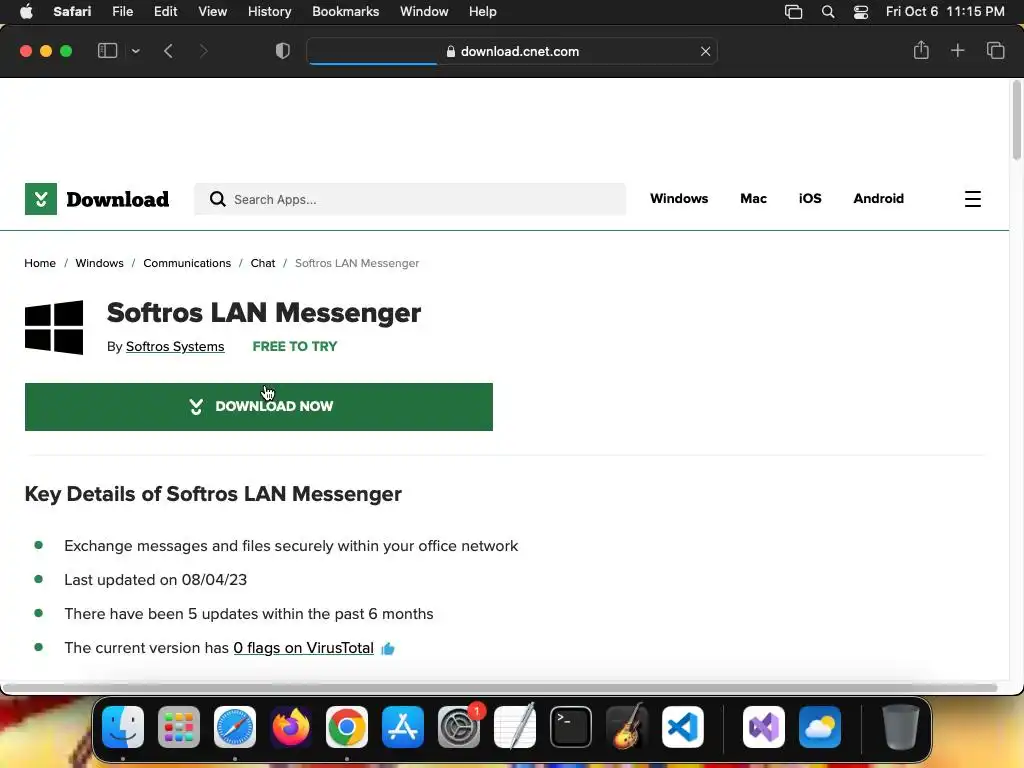Open the Android category link
This screenshot has width=1024, height=768.
coord(878,199)
